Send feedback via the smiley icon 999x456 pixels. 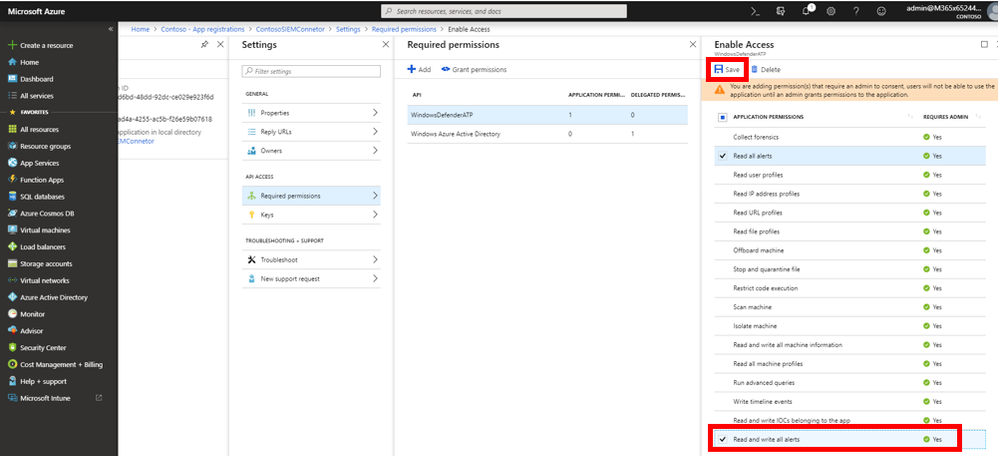point(881,11)
